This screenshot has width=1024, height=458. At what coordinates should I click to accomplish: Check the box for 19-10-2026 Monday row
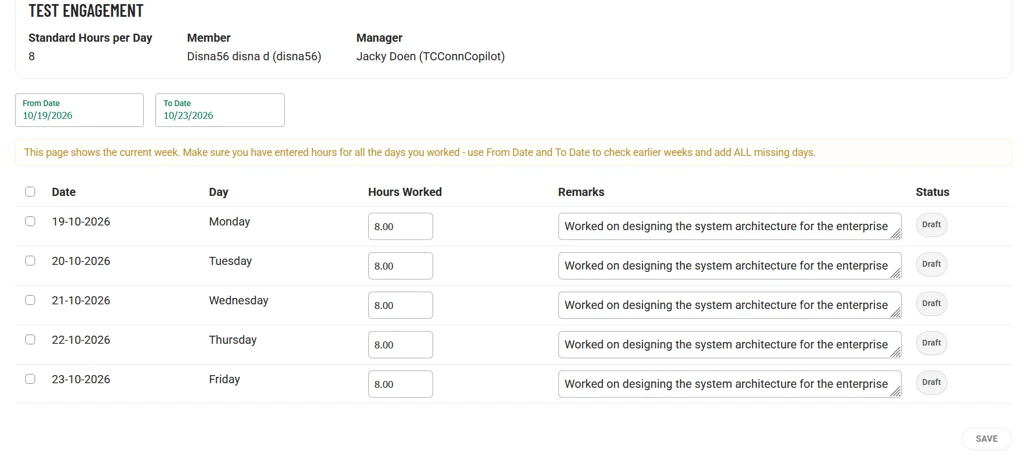pyautogui.click(x=30, y=221)
